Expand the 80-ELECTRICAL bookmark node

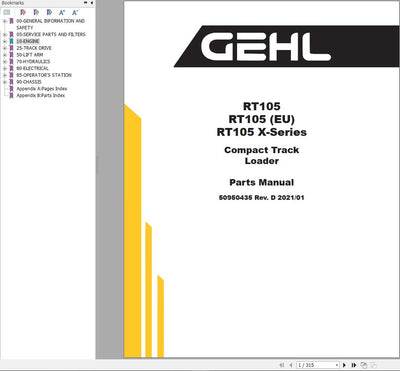pos(5,68)
